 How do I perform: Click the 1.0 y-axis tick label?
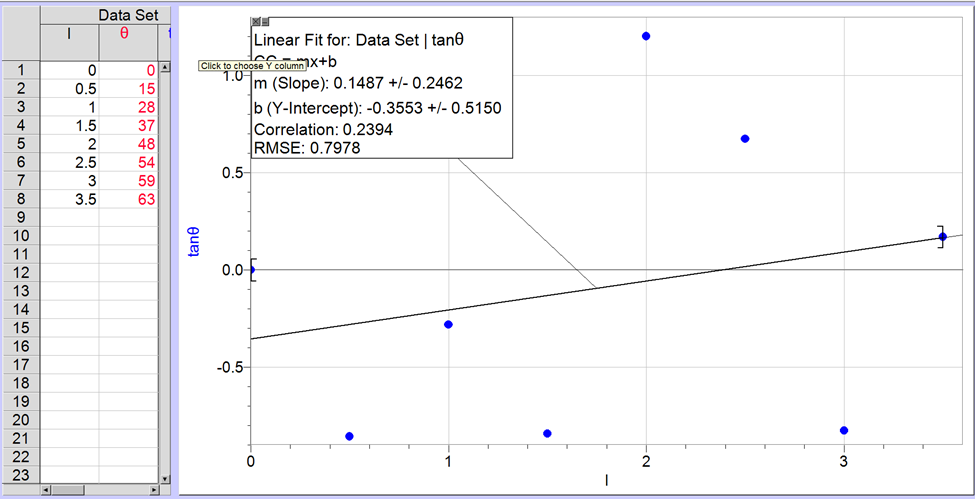pyautogui.click(x=233, y=75)
